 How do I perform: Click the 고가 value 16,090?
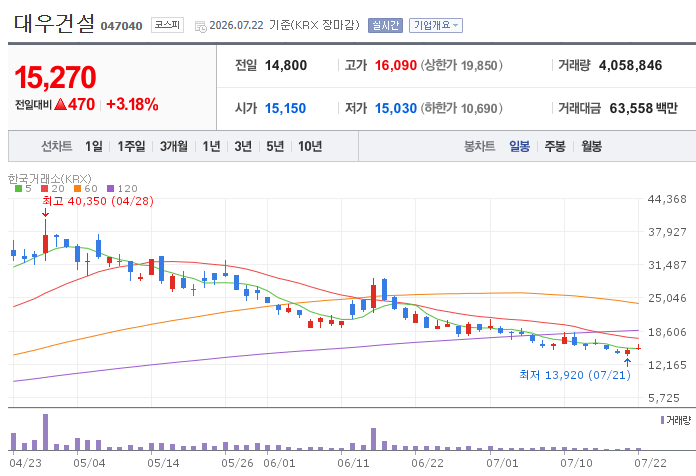coord(395,65)
